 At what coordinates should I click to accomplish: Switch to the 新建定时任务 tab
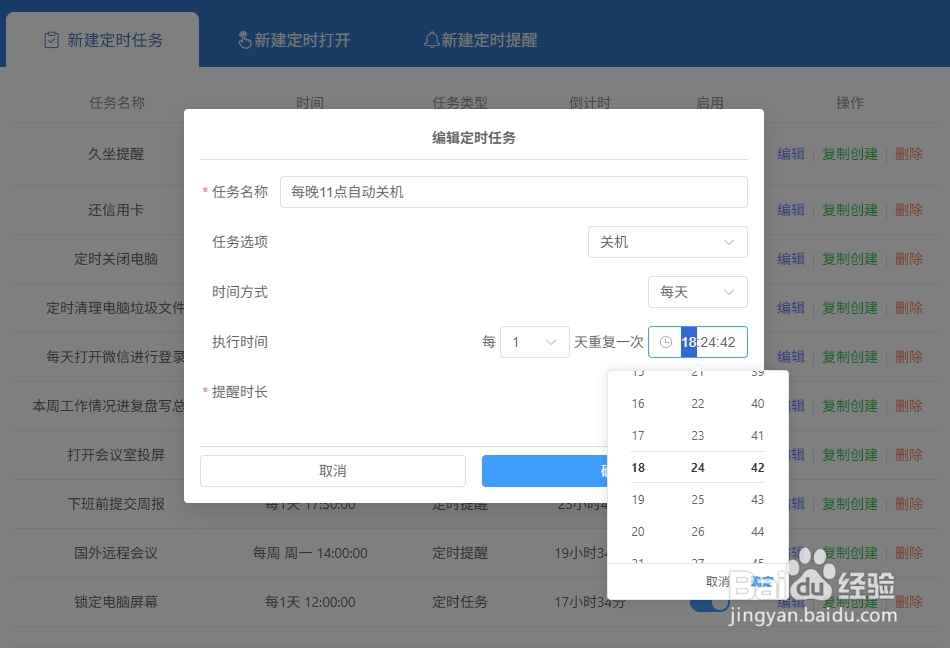103,40
